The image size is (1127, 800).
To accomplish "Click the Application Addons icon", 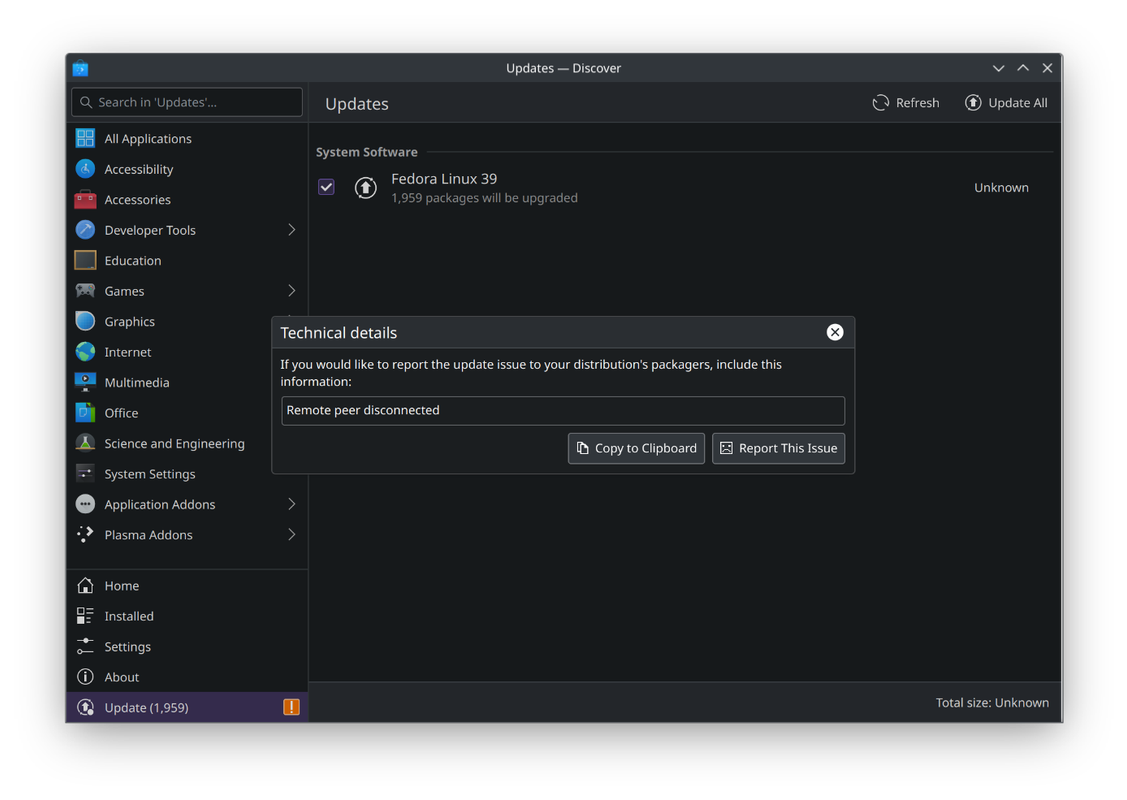I will pos(85,504).
